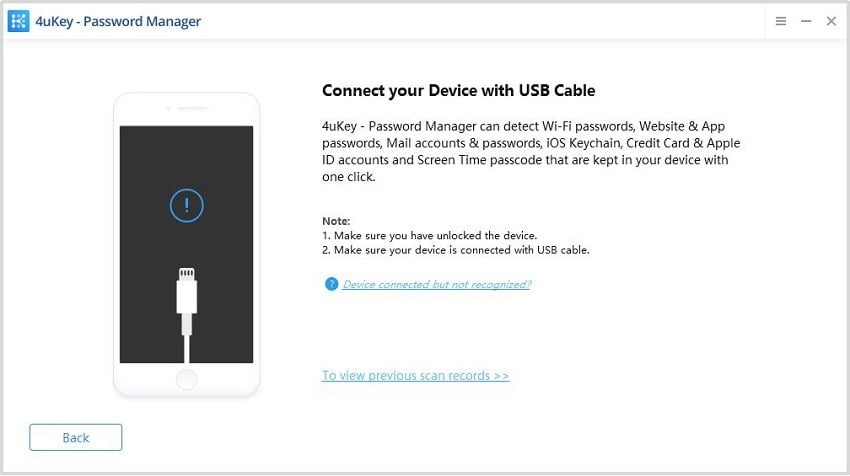The width and height of the screenshot is (850, 476).
Task: Click the 4uKey app logo icon
Action: pos(19,21)
